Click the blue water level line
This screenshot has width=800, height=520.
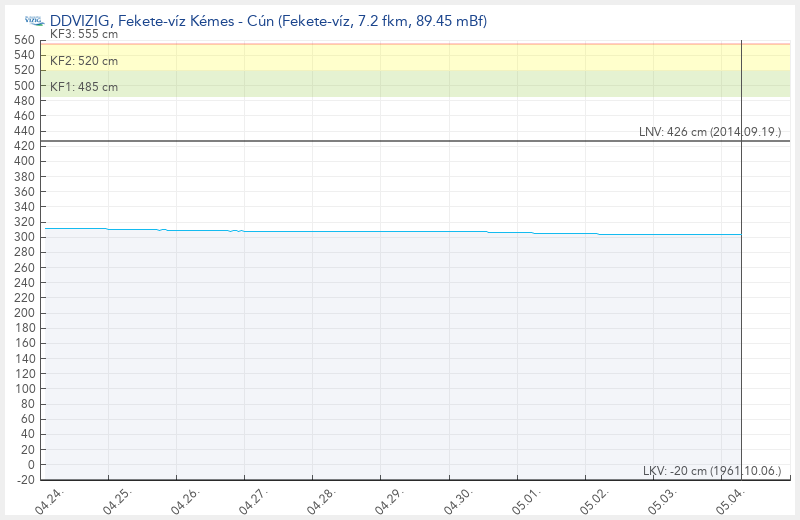(x=393, y=232)
